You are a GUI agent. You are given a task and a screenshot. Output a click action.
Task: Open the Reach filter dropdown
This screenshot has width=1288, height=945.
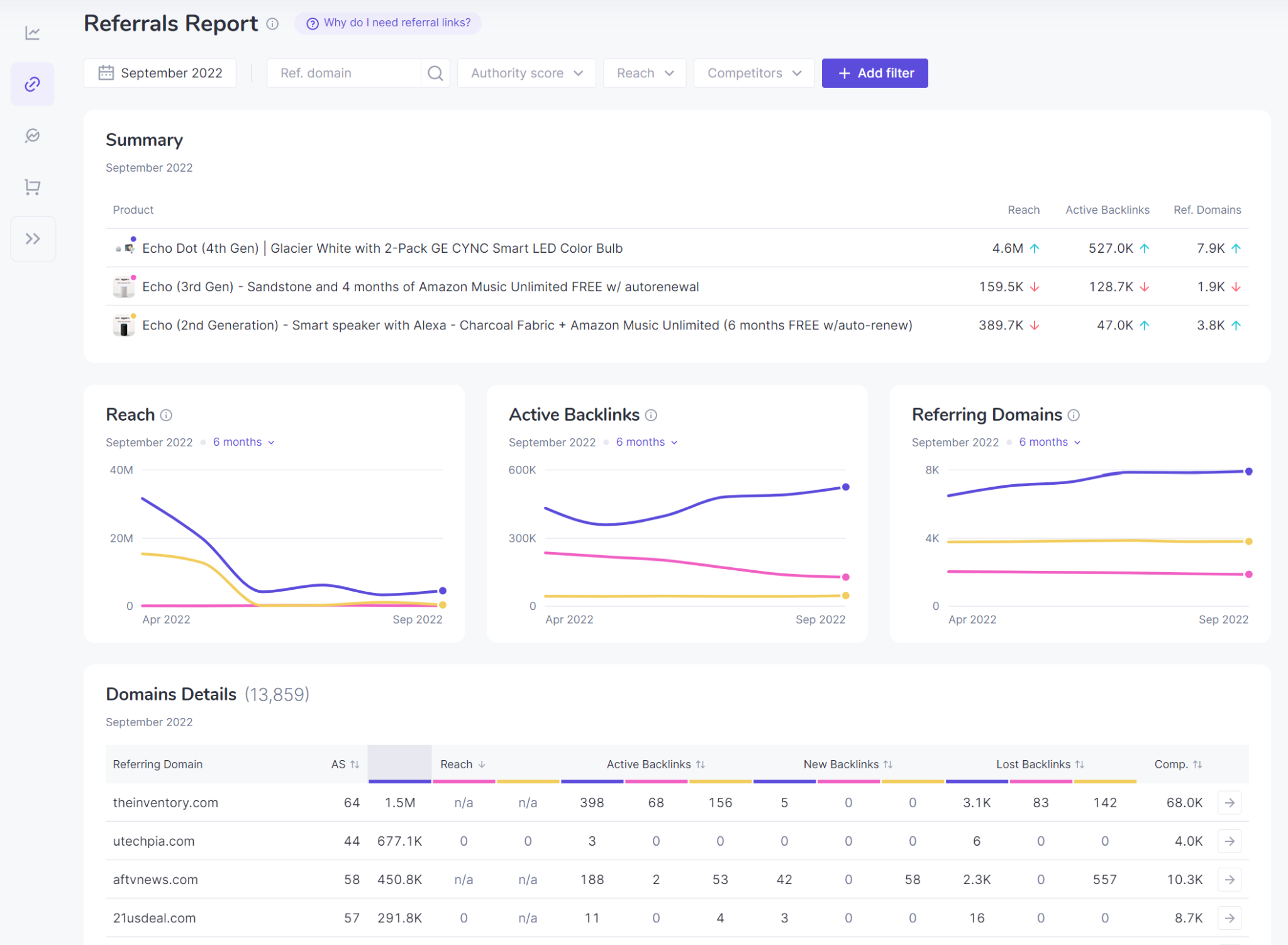tap(644, 74)
